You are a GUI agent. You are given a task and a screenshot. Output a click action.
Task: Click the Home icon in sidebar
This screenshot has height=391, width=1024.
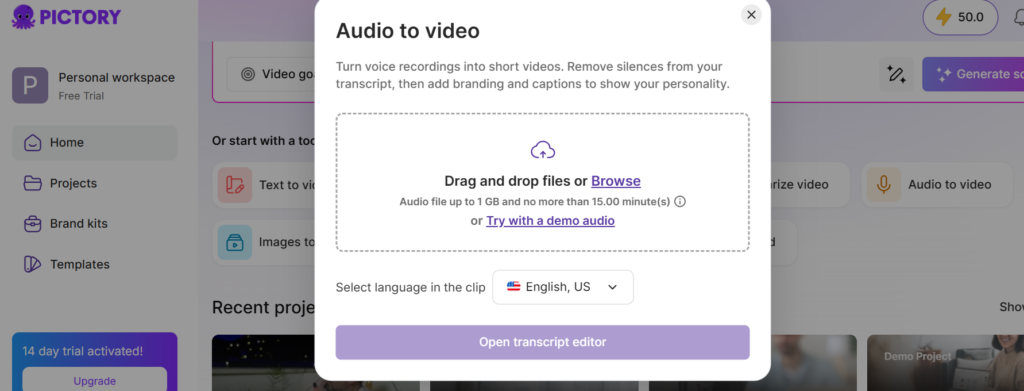(33, 142)
